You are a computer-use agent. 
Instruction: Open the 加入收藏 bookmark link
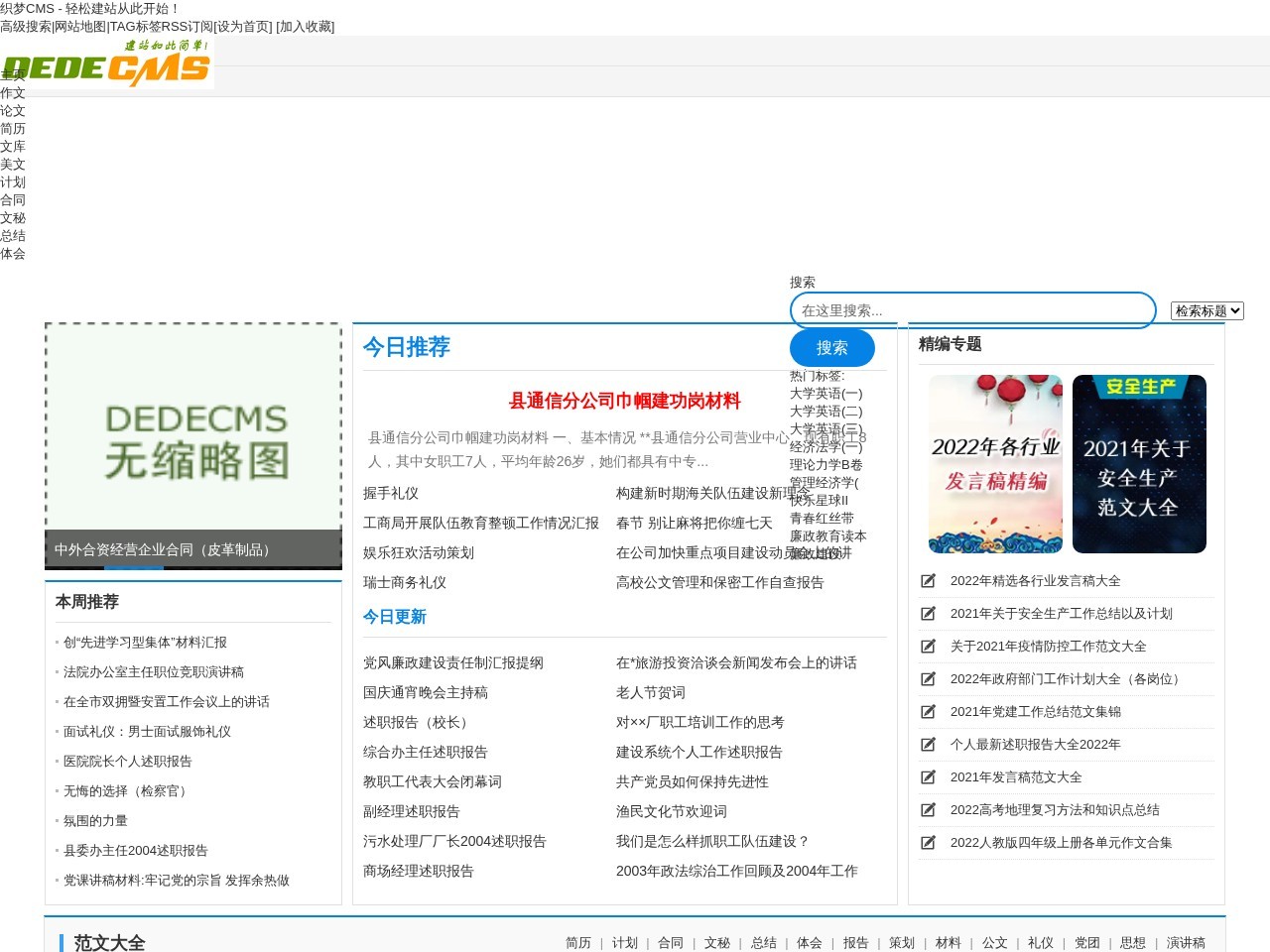point(305,27)
